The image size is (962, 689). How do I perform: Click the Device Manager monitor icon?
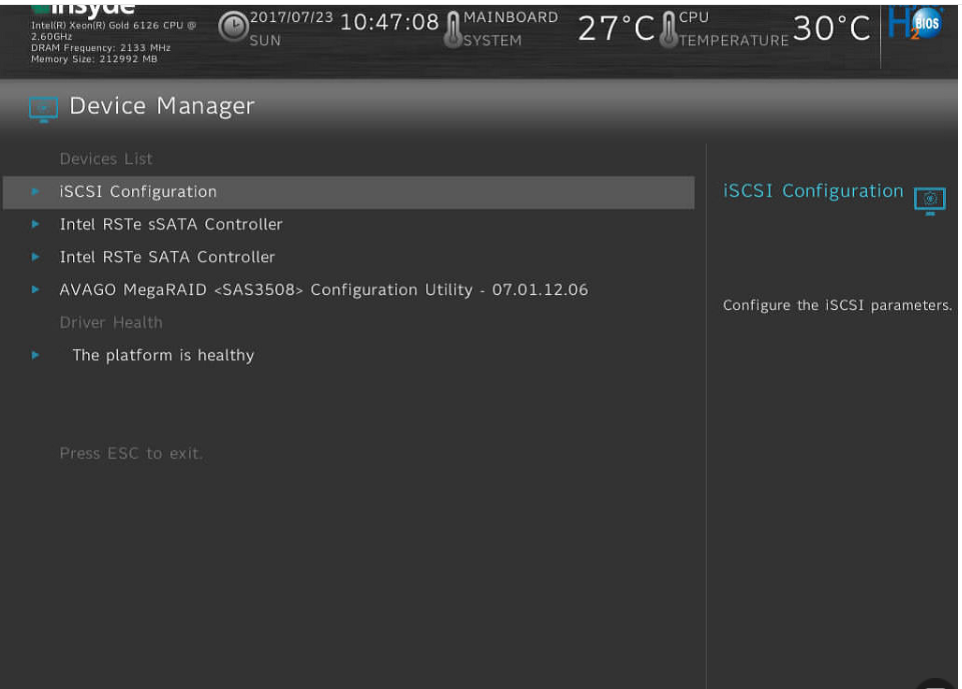tap(43, 108)
